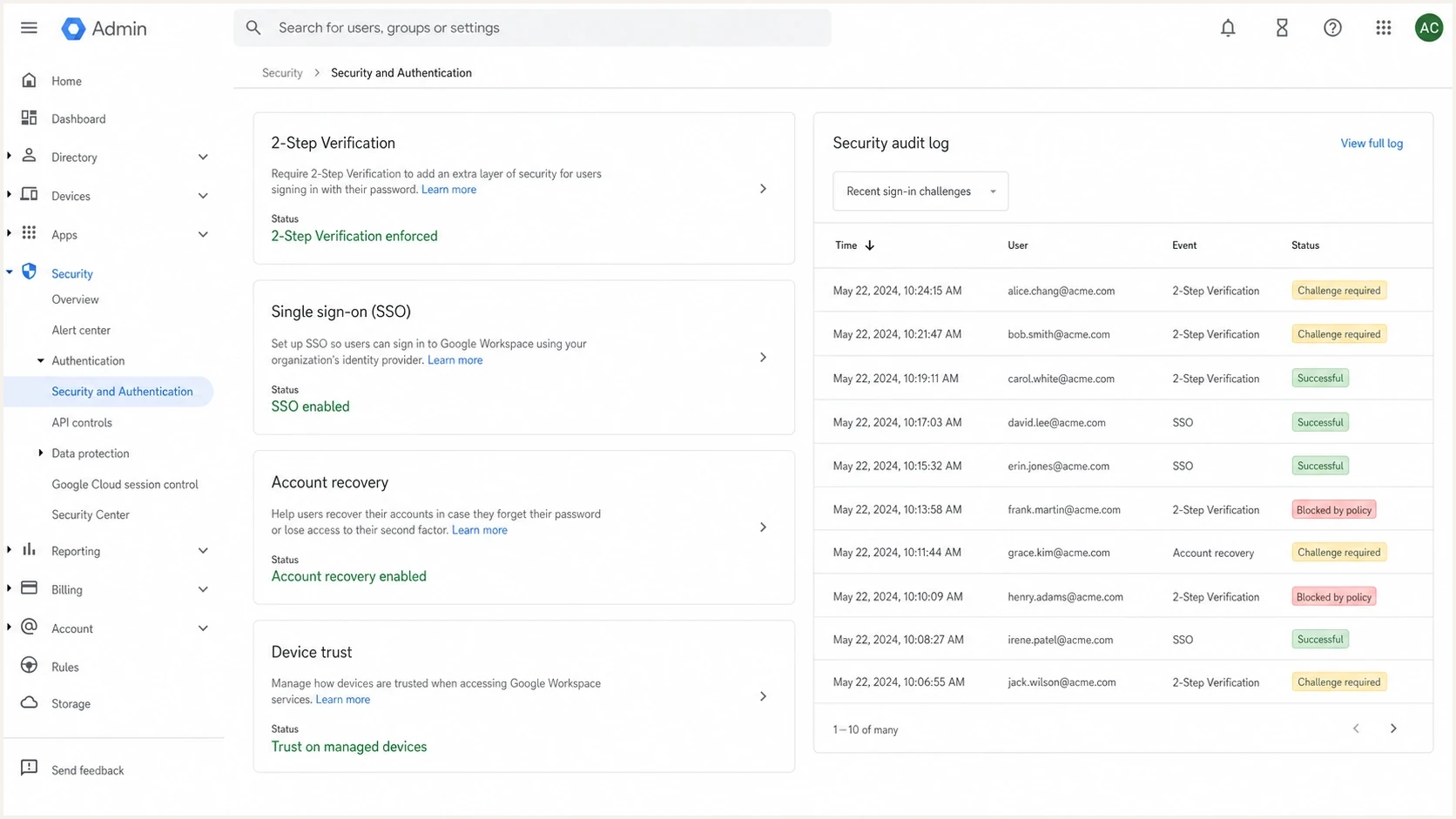Expand the Billing menu chevron
Viewport: 1456px width, 819px height.
203,589
